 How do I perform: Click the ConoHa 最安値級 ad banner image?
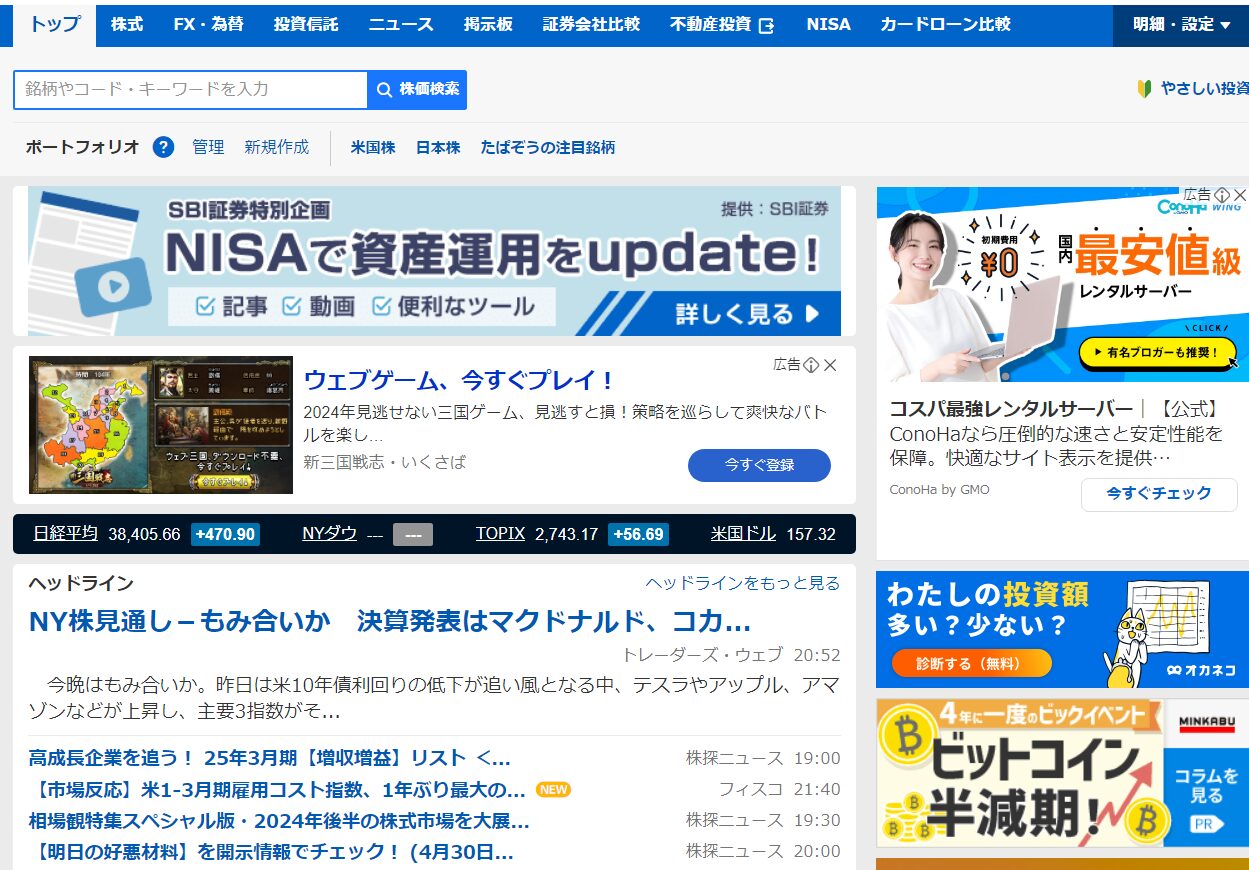pyautogui.click(x=1063, y=285)
